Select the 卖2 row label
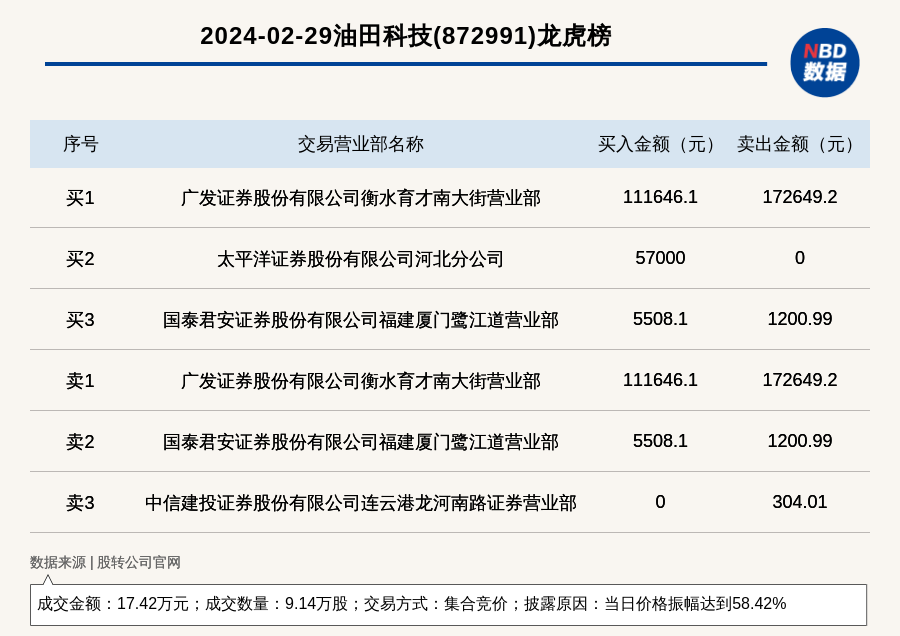Screen dimensions: 900x636 [x=80, y=442]
